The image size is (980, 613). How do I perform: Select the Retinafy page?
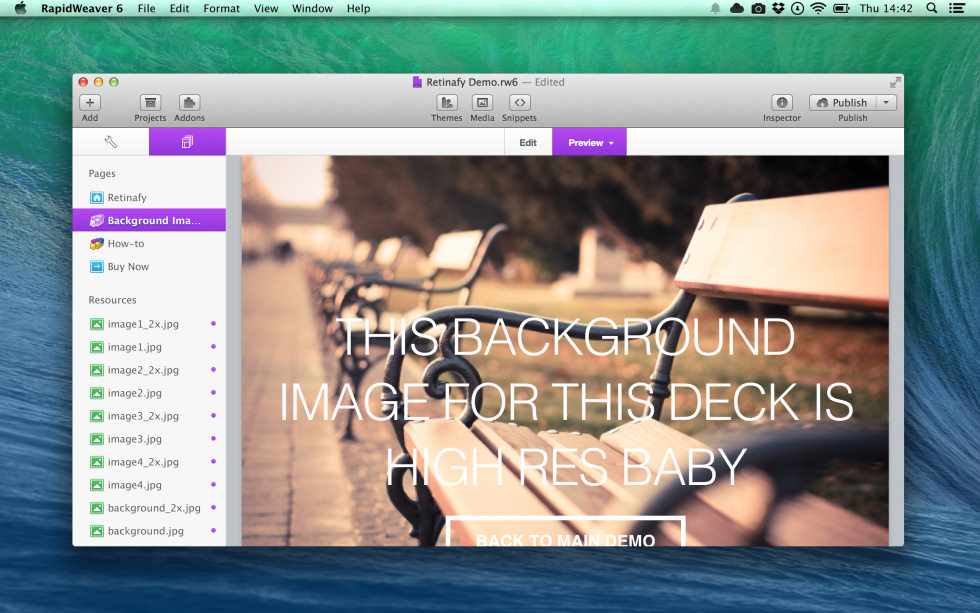(x=149, y=197)
